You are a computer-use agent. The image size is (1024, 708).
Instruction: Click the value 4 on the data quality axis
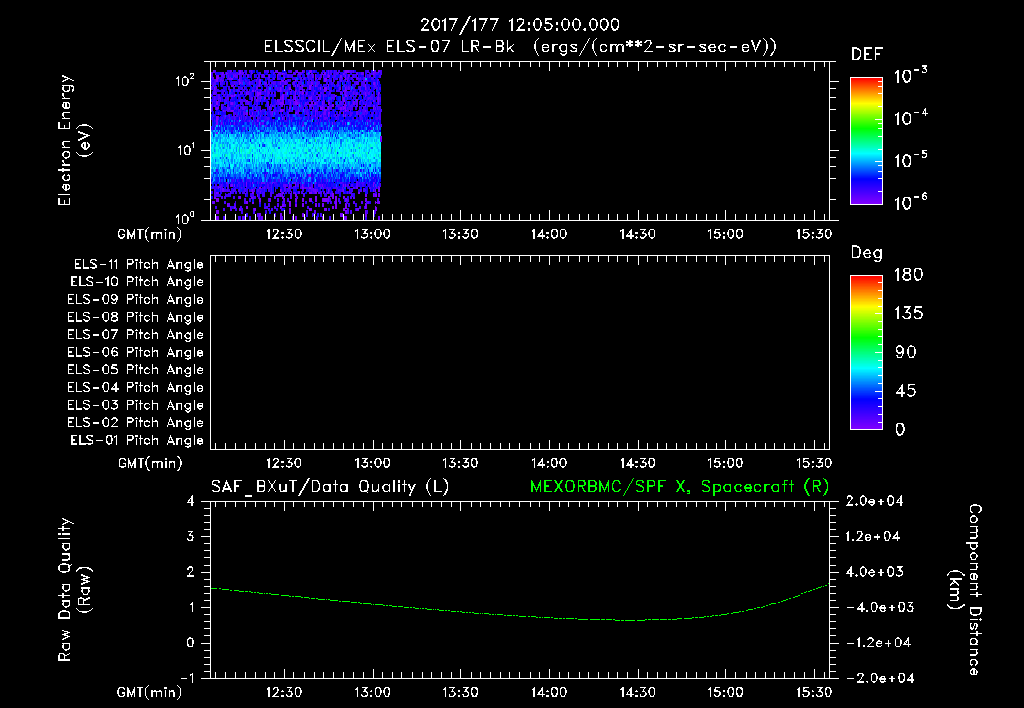[191, 502]
